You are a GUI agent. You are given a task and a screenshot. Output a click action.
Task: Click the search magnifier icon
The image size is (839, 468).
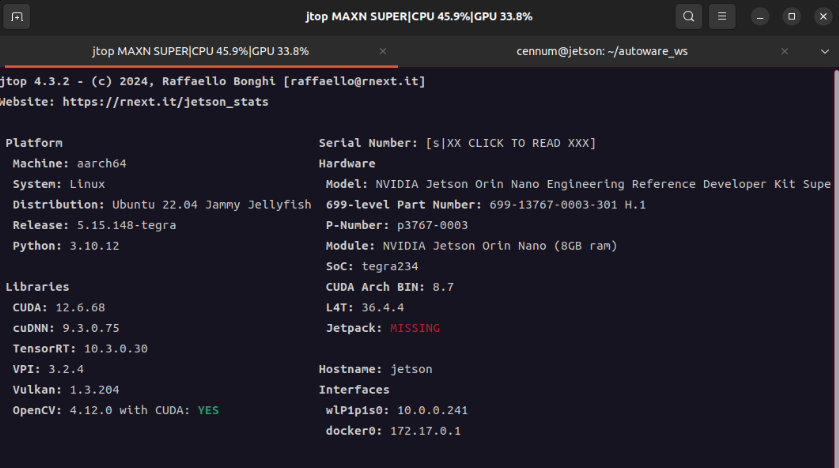coord(688,16)
